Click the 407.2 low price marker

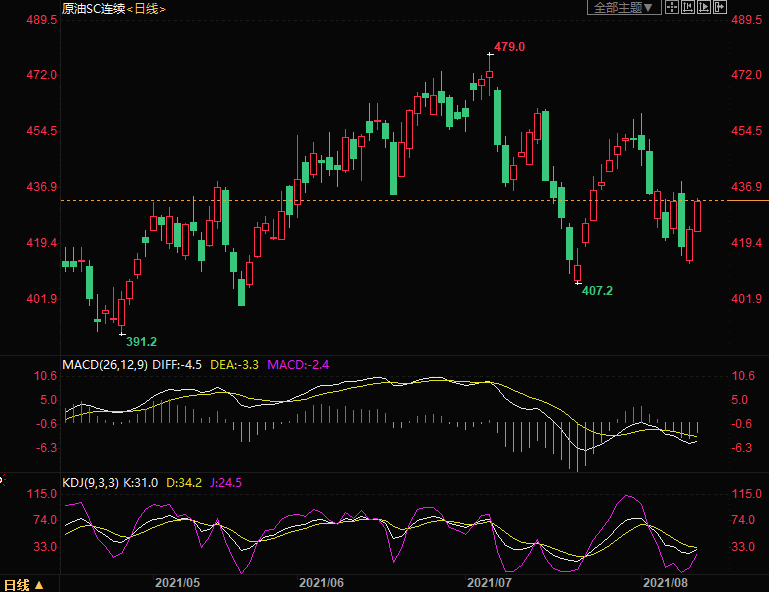pos(597,291)
